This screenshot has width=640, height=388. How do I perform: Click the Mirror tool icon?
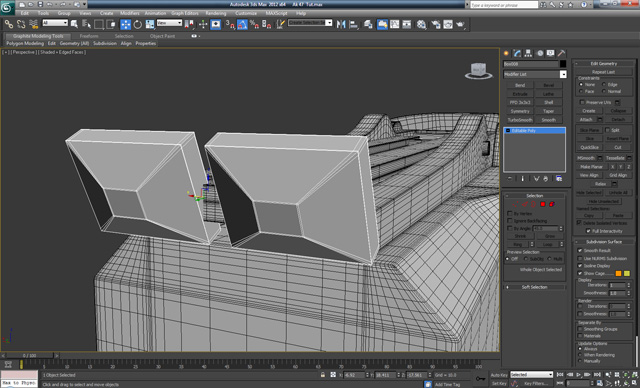(341, 24)
